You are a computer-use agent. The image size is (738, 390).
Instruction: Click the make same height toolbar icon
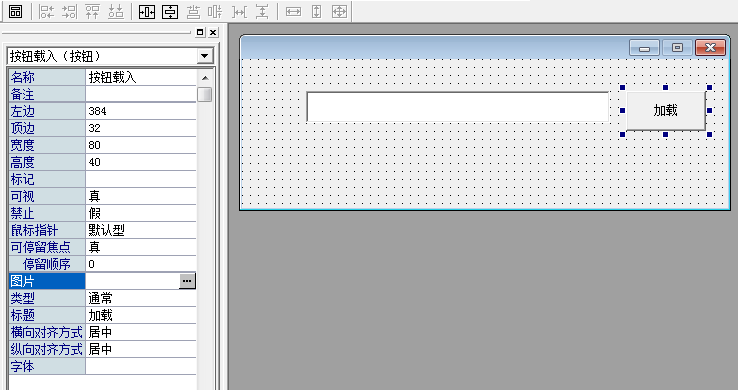click(x=316, y=12)
